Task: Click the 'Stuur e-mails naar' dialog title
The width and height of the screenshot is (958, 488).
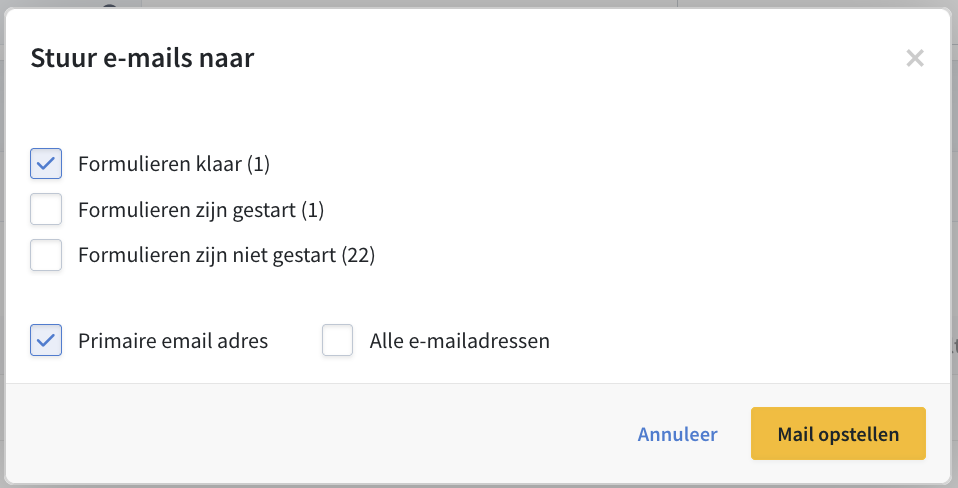Action: 142,58
